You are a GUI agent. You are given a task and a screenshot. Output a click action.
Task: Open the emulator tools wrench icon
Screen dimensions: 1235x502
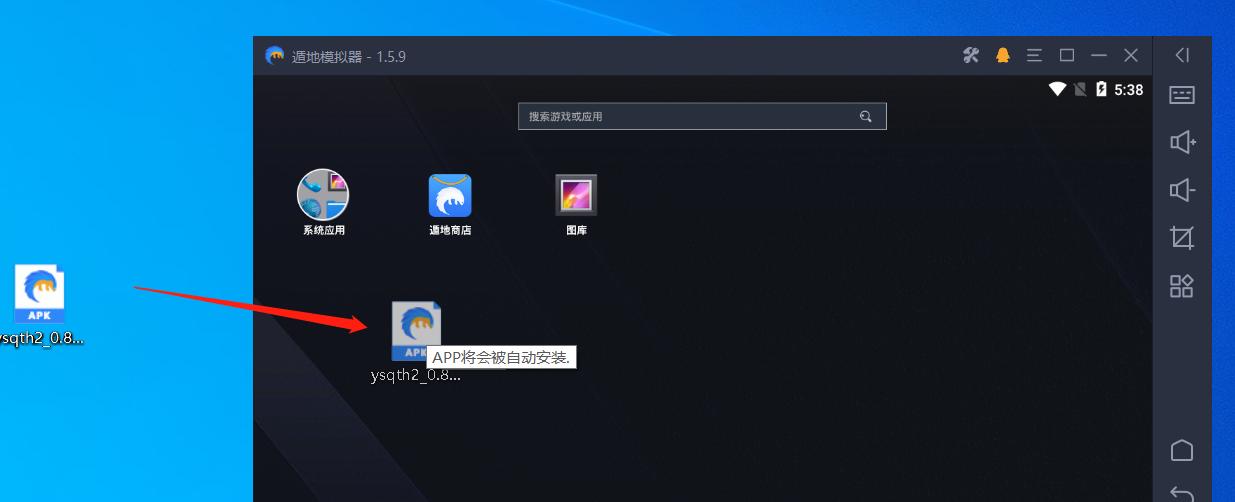971,55
